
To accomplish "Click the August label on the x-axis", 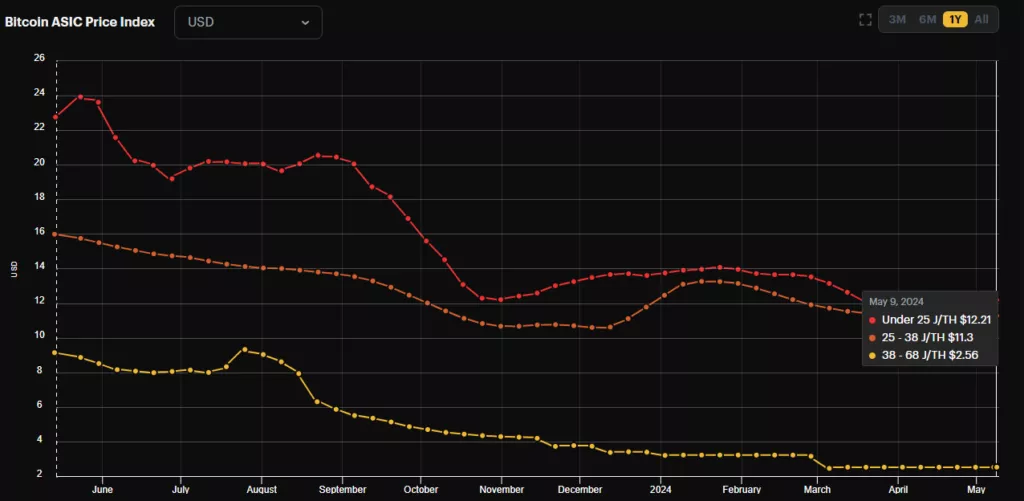I will point(262,489).
